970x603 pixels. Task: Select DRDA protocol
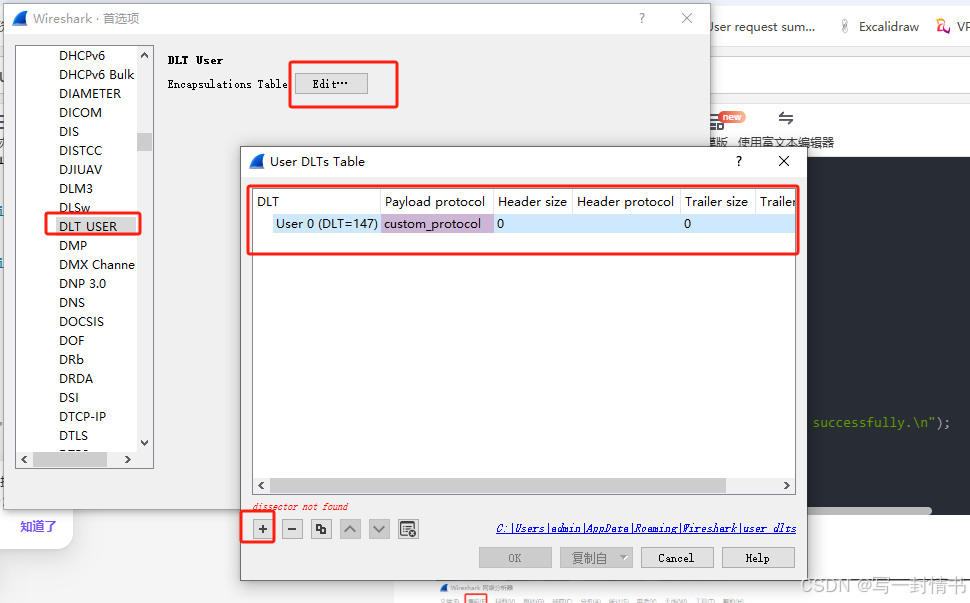pyautogui.click(x=76, y=378)
